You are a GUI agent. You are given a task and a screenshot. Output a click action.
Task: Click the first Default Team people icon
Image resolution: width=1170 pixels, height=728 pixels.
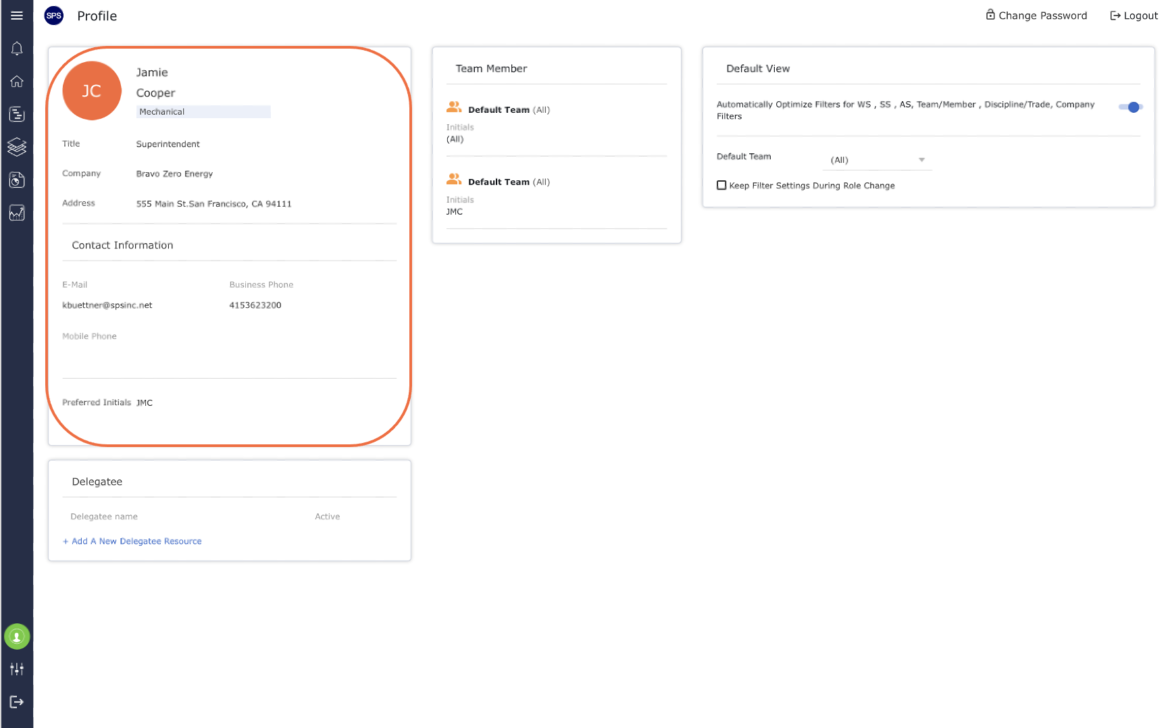(x=454, y=107)
